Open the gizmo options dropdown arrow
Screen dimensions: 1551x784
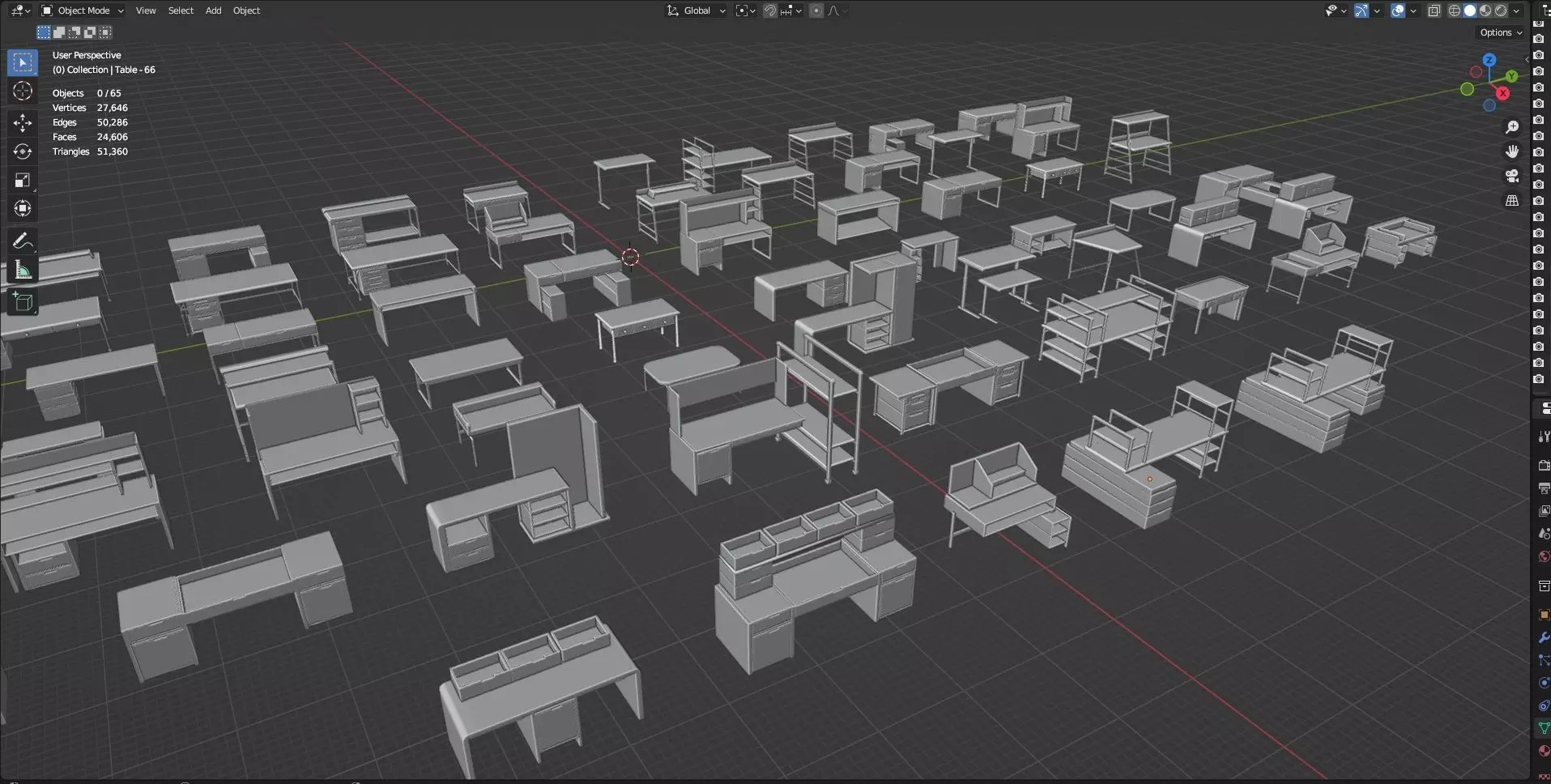click(x=1377, y=11)
